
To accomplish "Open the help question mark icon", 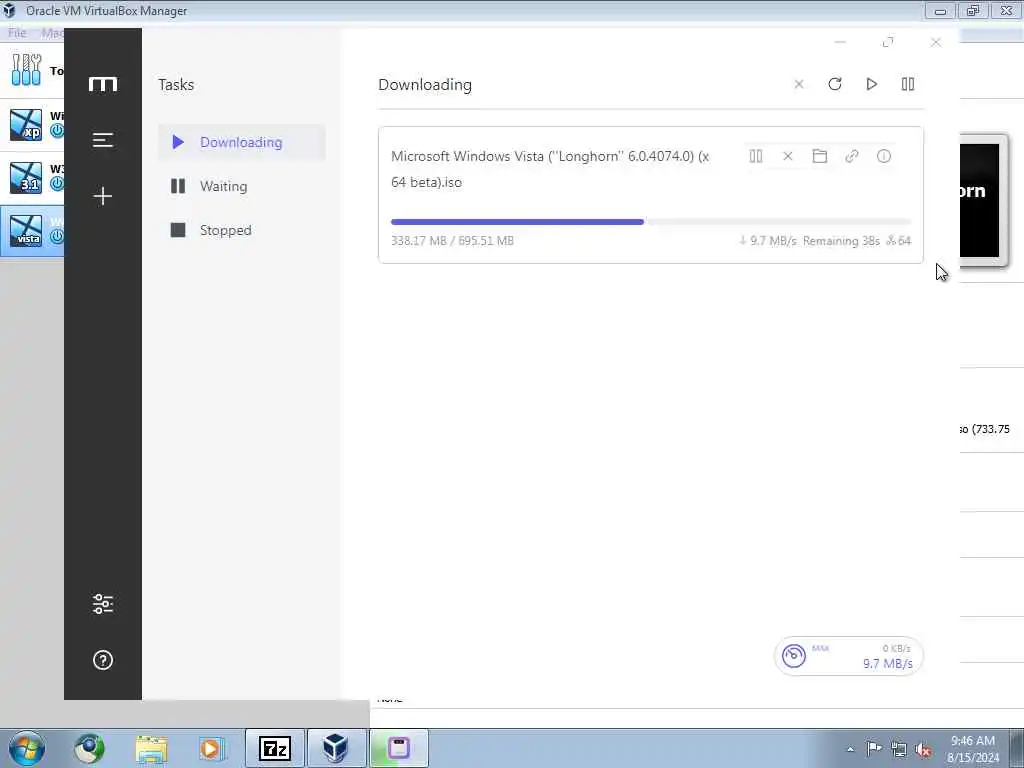I will coord(103,660).
